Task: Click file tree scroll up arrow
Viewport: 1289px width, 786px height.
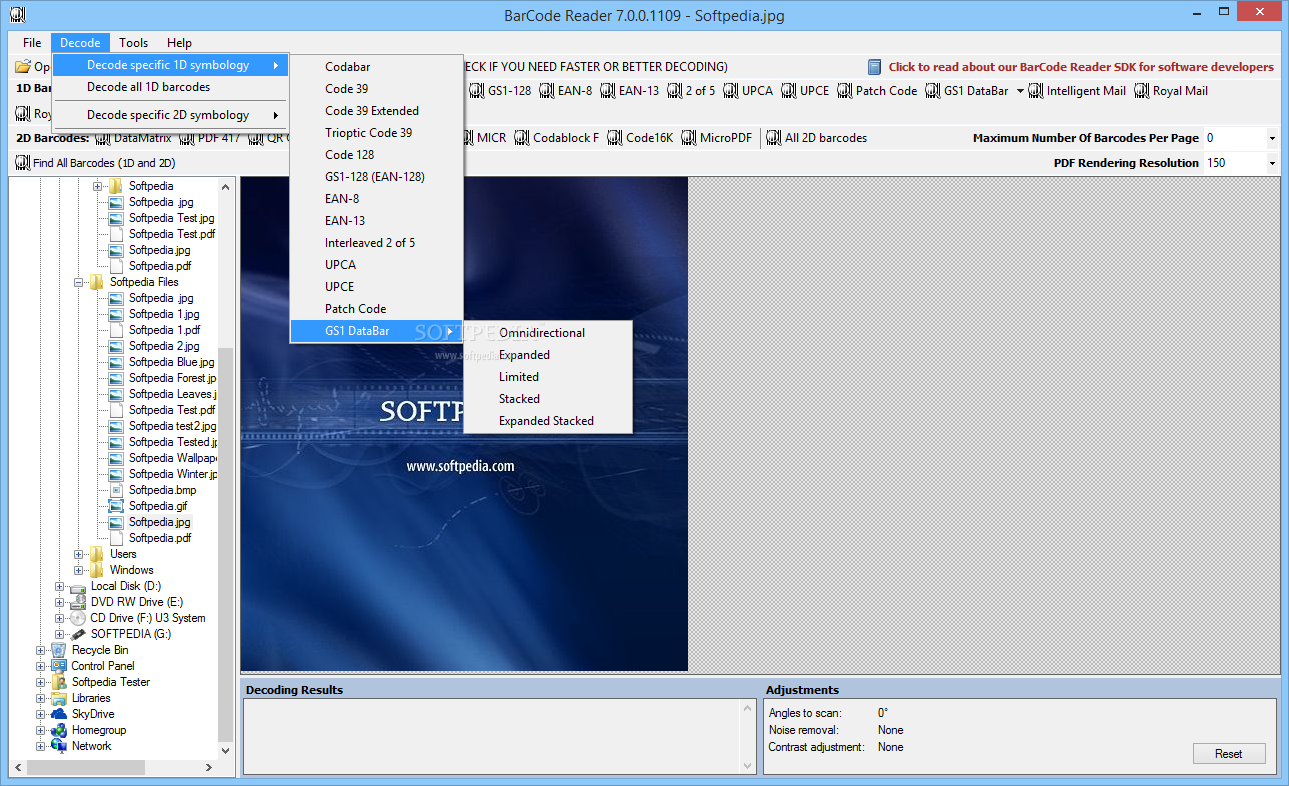Action: coord(226,187)
